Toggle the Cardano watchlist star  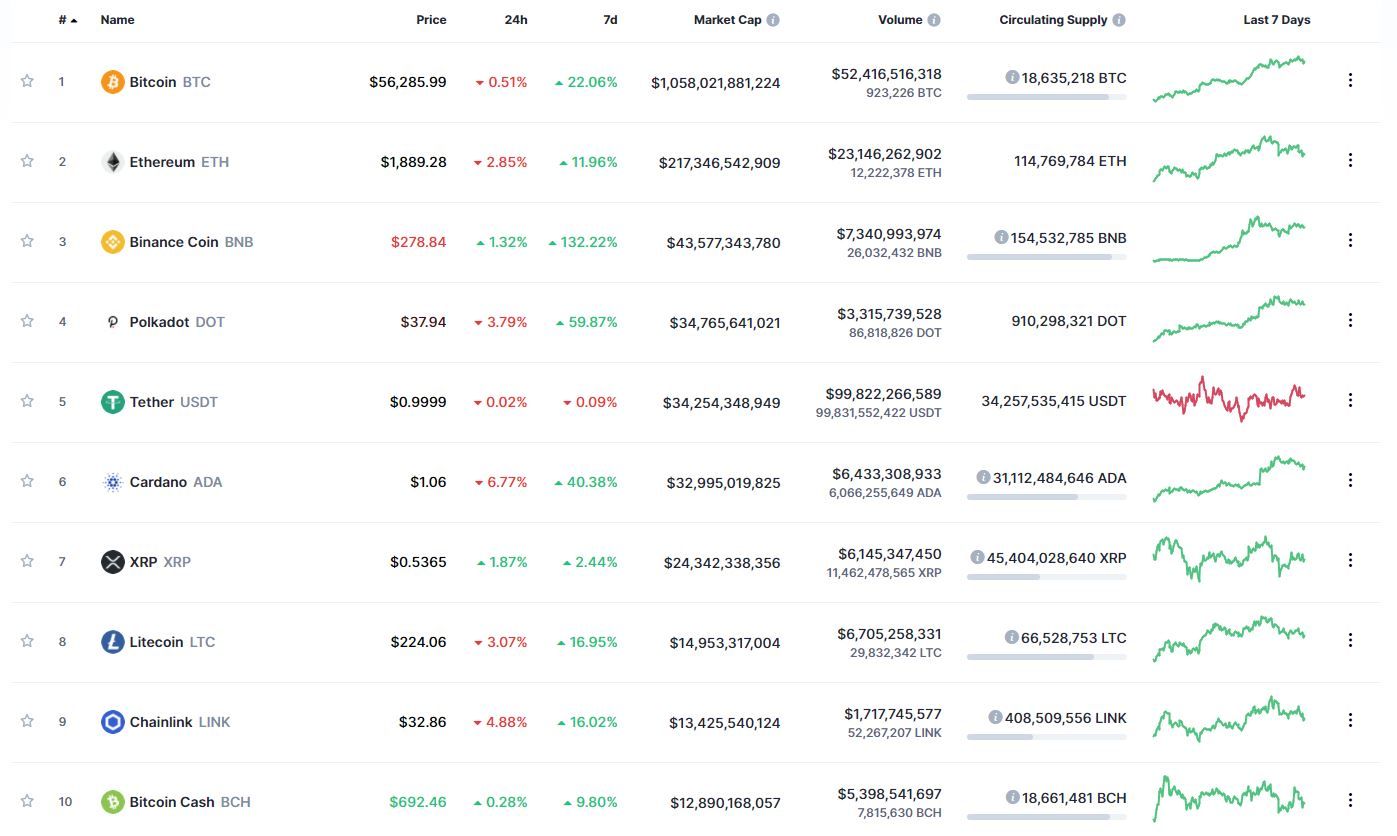(27, 481)
